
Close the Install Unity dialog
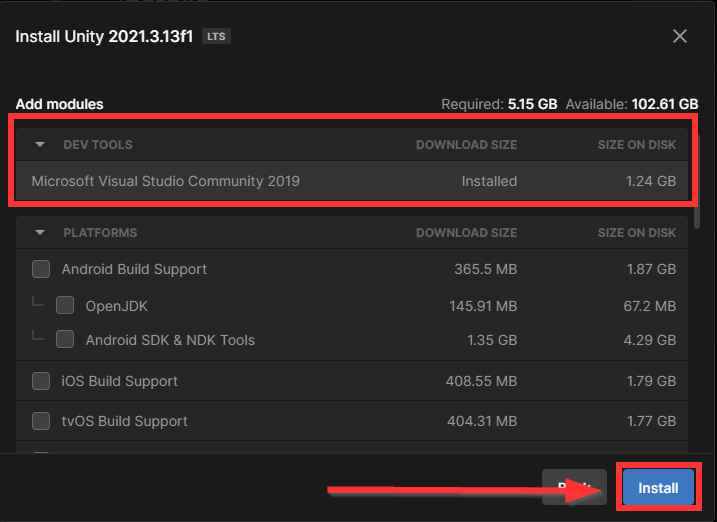click(x=680, y=36)
